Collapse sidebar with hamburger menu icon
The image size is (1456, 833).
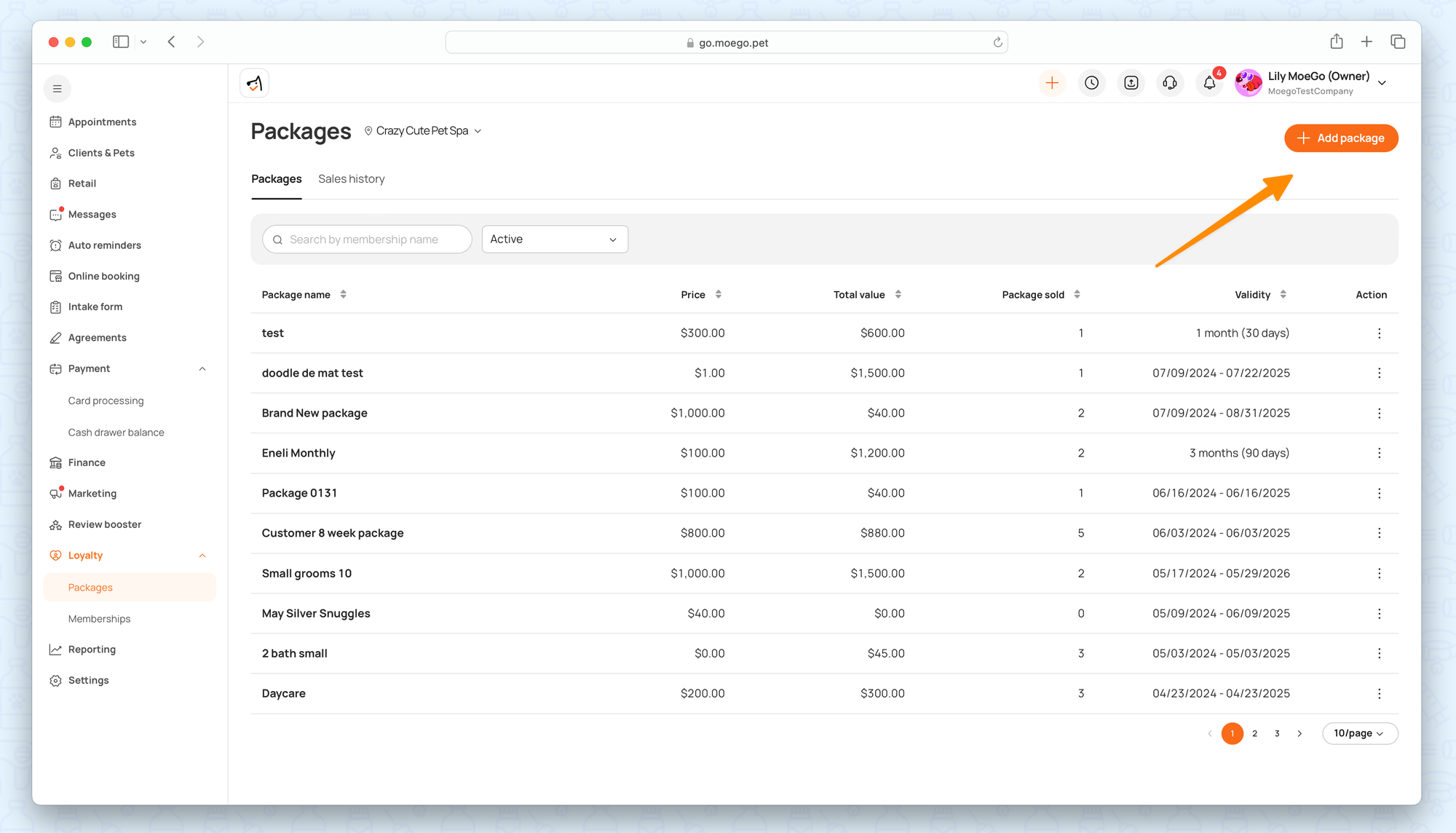(57, 89)
